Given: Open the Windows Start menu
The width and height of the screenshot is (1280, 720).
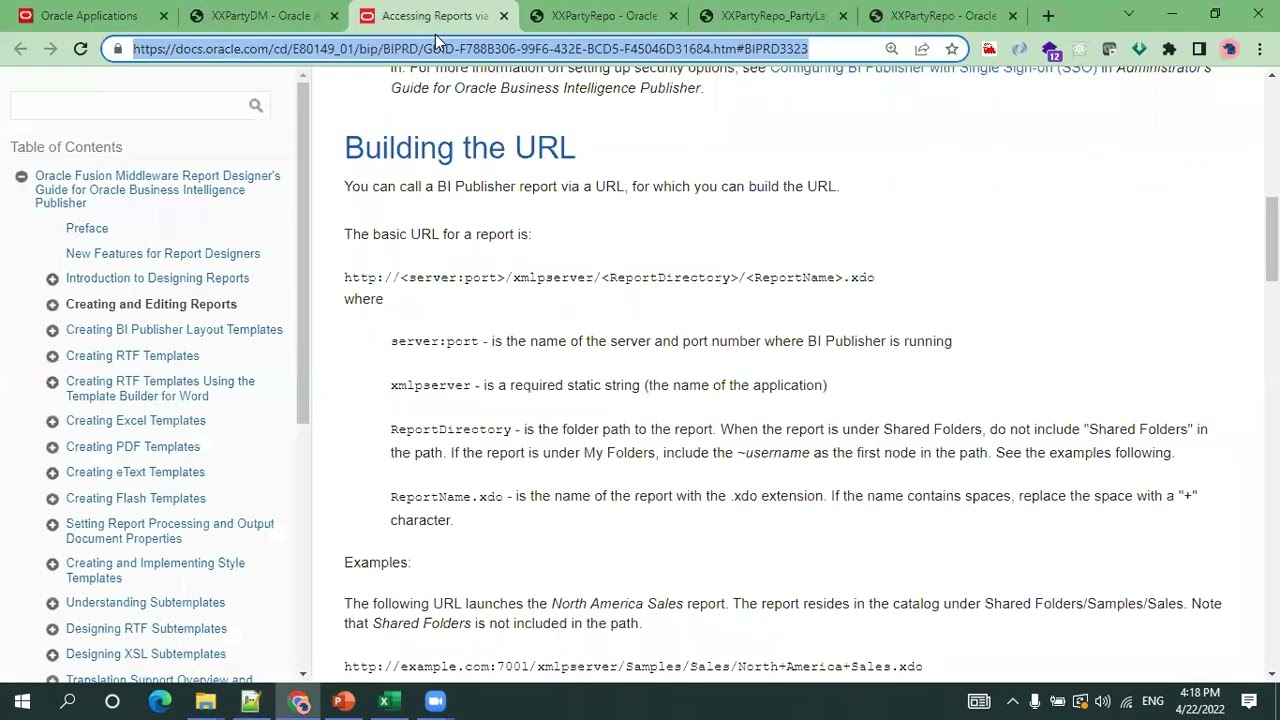Looking at the screenshot, I should click(22, 701).
